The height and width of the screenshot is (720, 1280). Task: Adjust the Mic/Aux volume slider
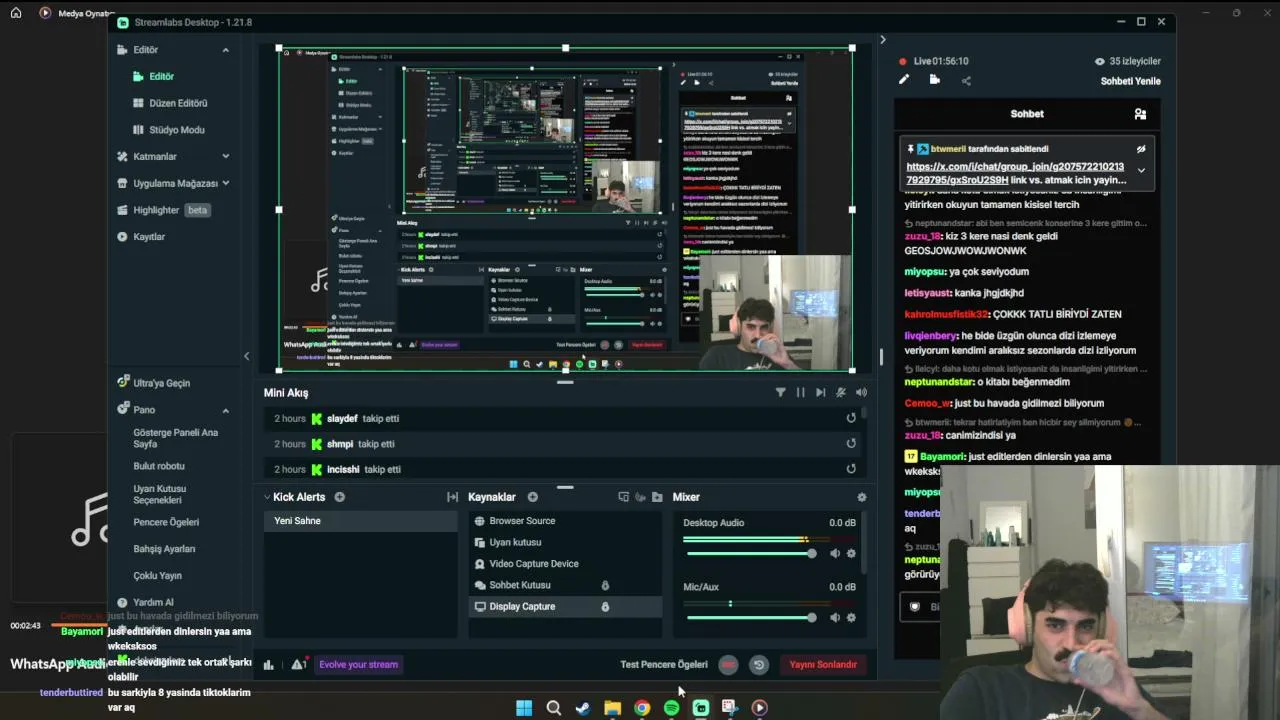tap(750, 617)
